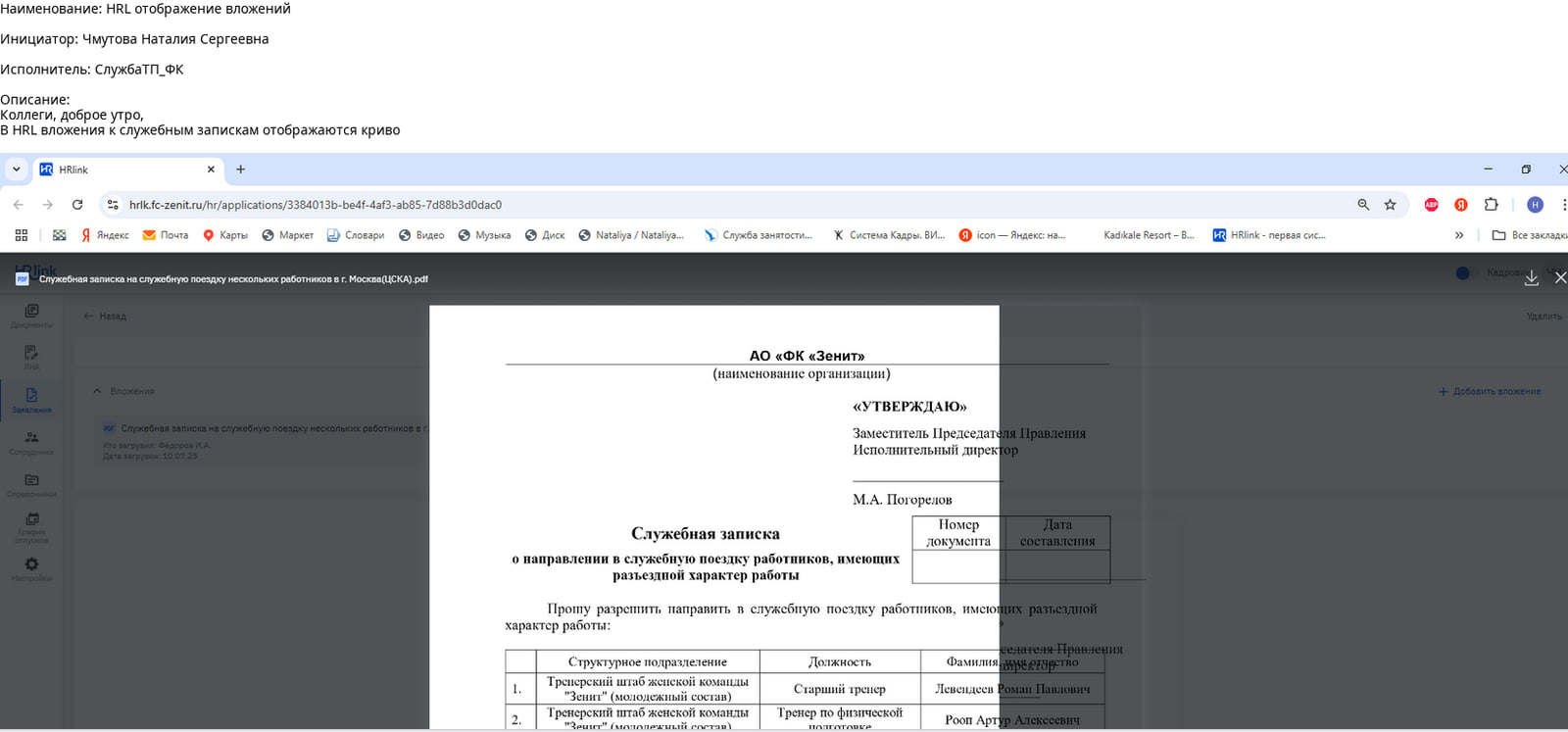1568x732 pixels.
Task: Open the Диск bookmark
Action: pos(545,235)
